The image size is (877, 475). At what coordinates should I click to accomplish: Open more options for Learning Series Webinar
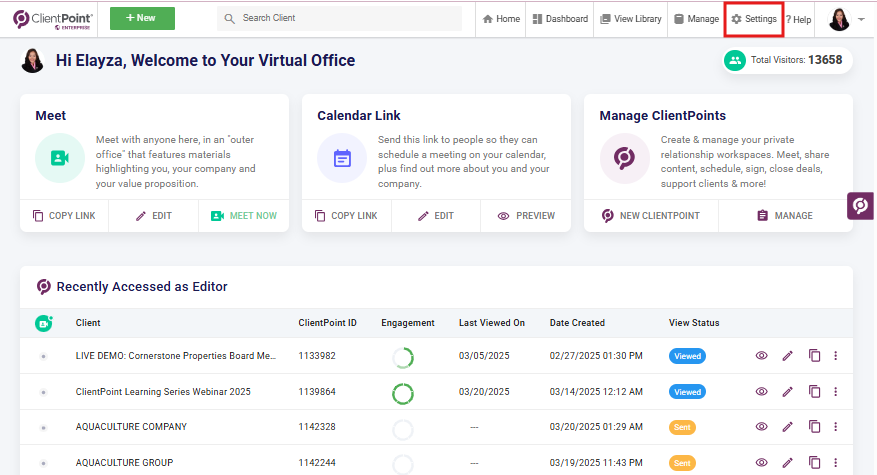[x=836, y=392]
